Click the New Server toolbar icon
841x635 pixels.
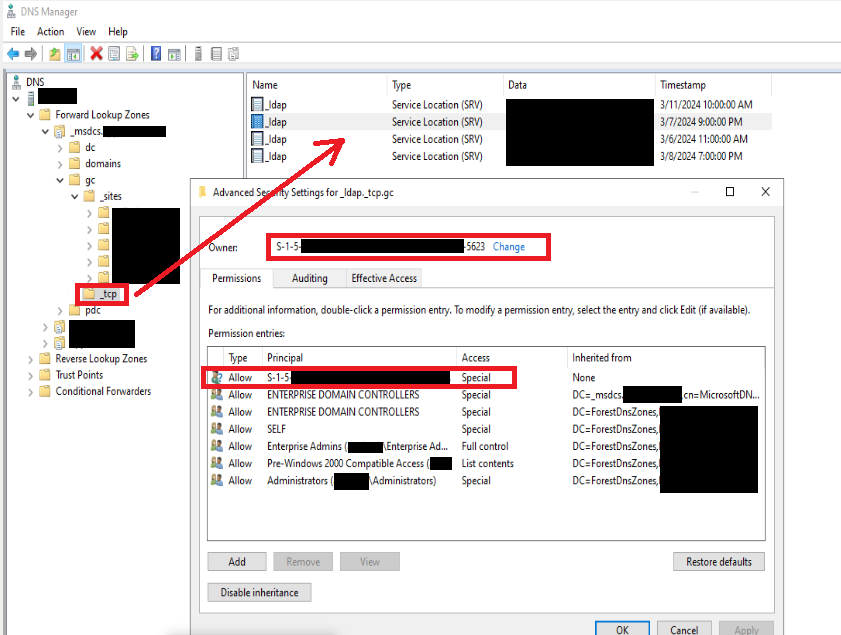coord(198,54)
